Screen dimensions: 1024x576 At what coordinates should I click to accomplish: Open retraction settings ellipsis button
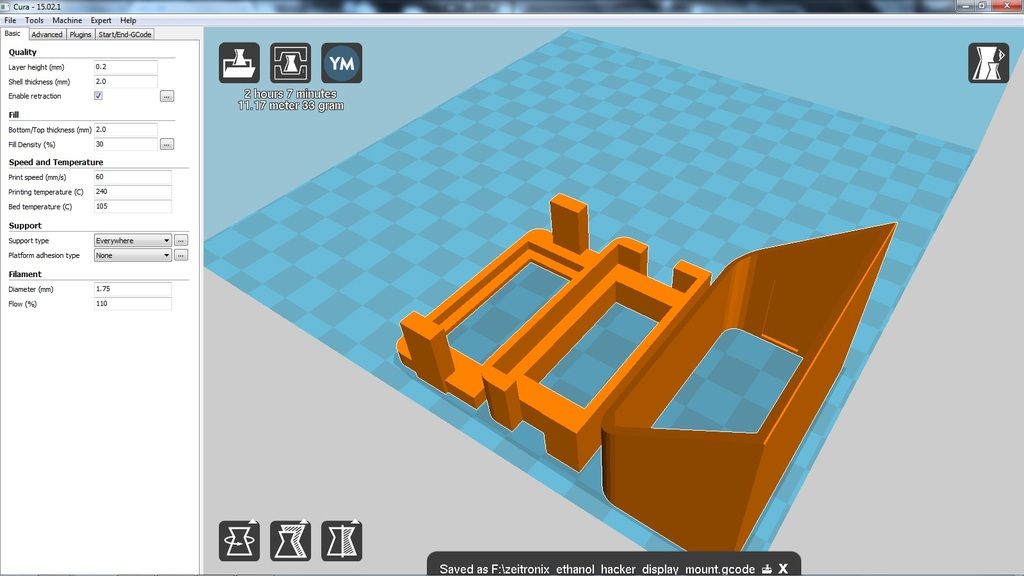(x=167, y=96)
